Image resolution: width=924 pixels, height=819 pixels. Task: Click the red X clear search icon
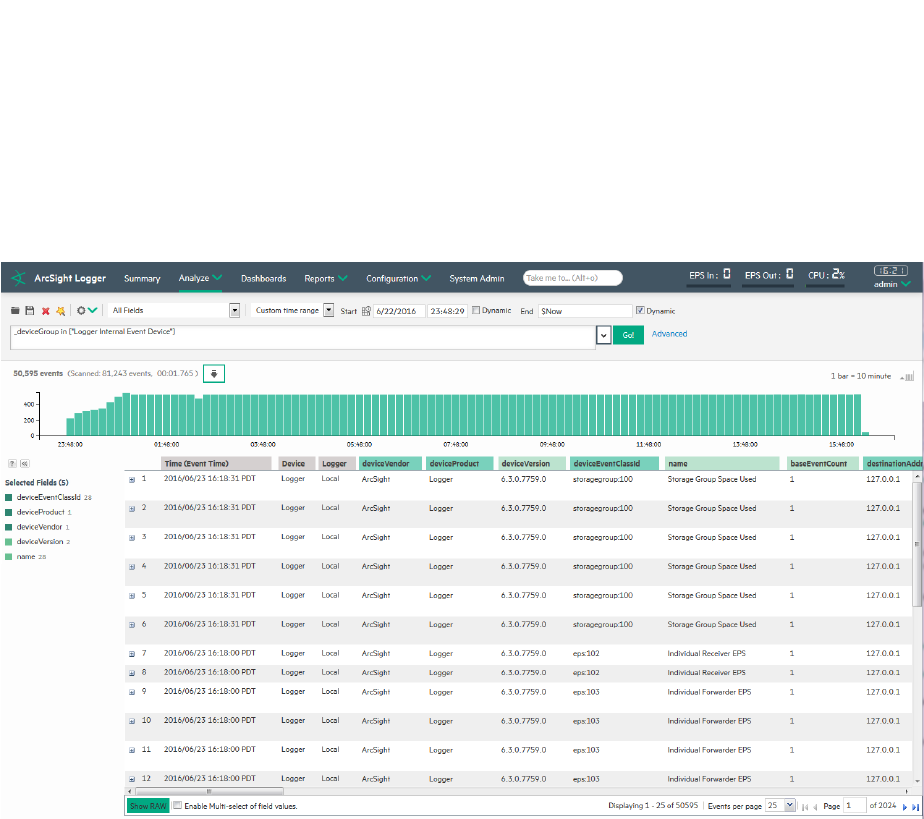coord(45,311)
